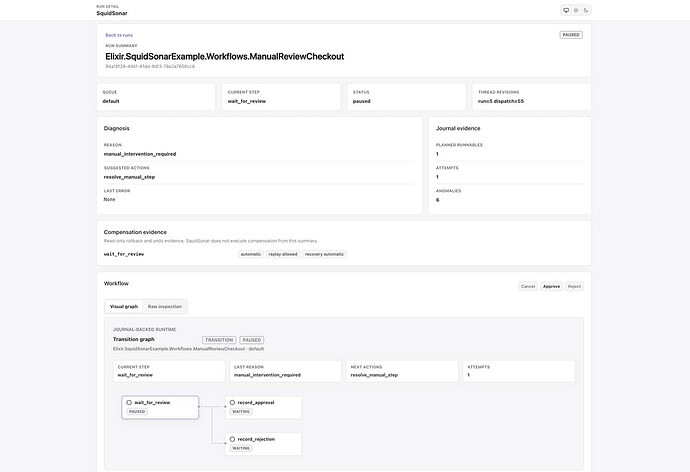Reject the manual review step
This screenshot has height=472, width=690.
coord(574,286)
